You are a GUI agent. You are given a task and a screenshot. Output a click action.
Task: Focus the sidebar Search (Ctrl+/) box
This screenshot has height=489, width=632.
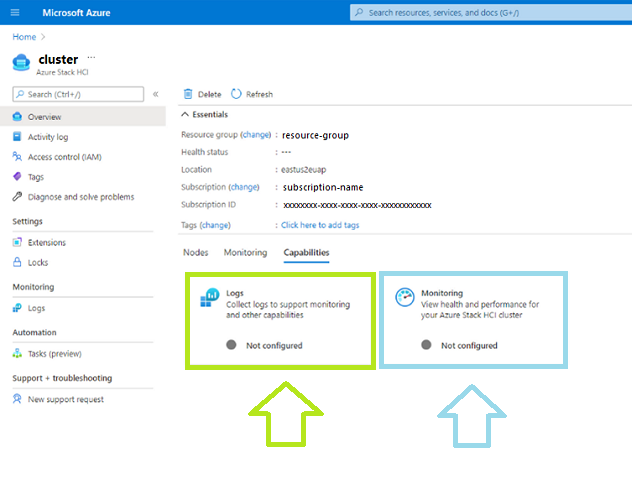(78, 94)
